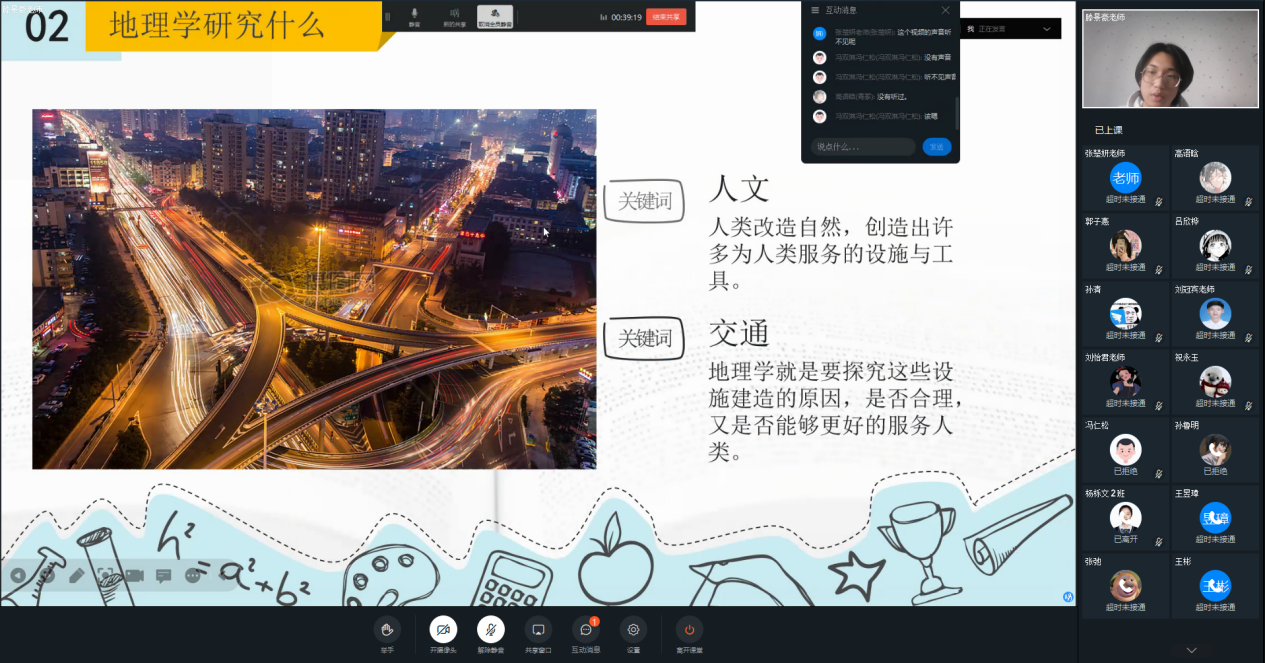Open 设置 gear icon in bottom bar

(633, 629)
